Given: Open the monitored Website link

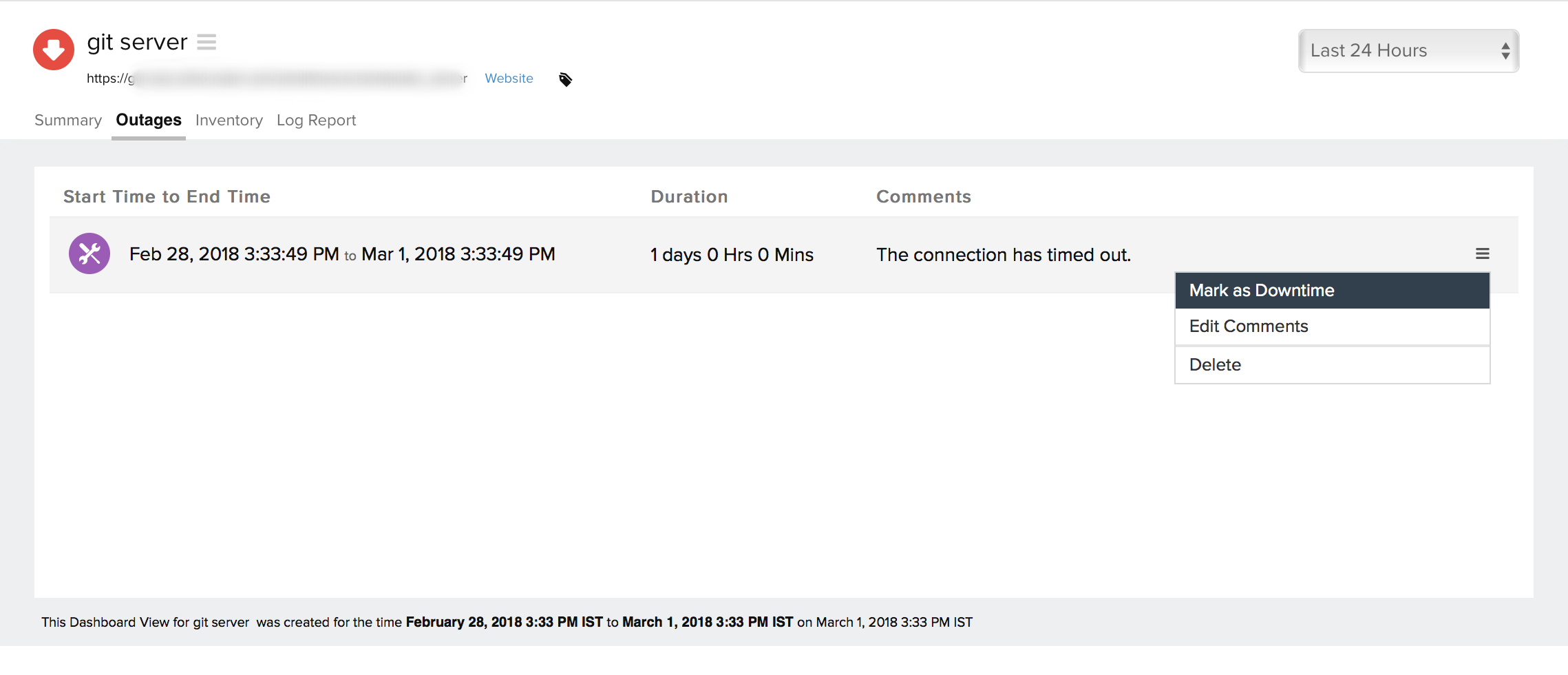Looking at the screenshot, I should 509,79.
